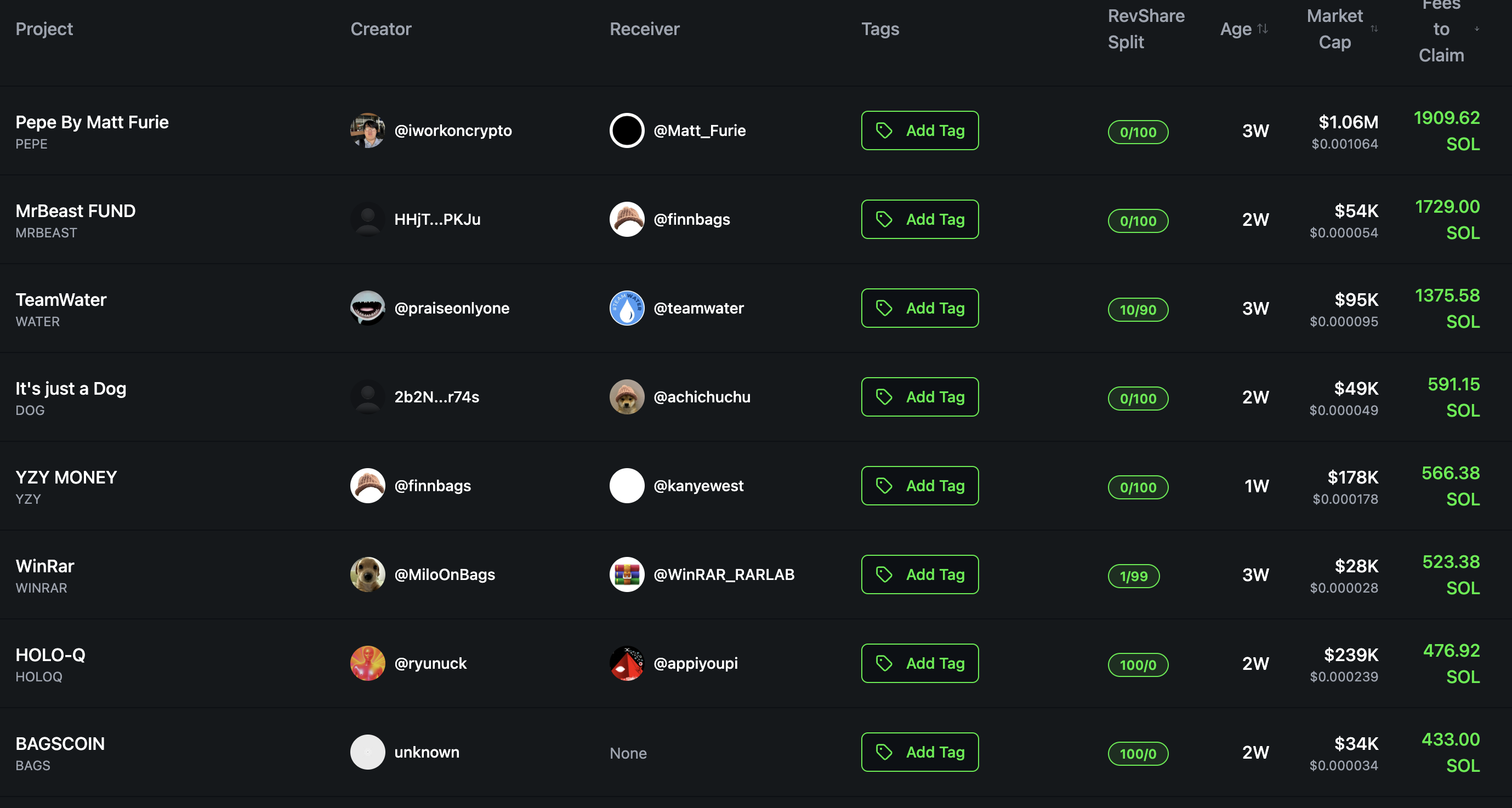Click @ryunuck creator avatar

pyautogui.click(x=367, y=663)
